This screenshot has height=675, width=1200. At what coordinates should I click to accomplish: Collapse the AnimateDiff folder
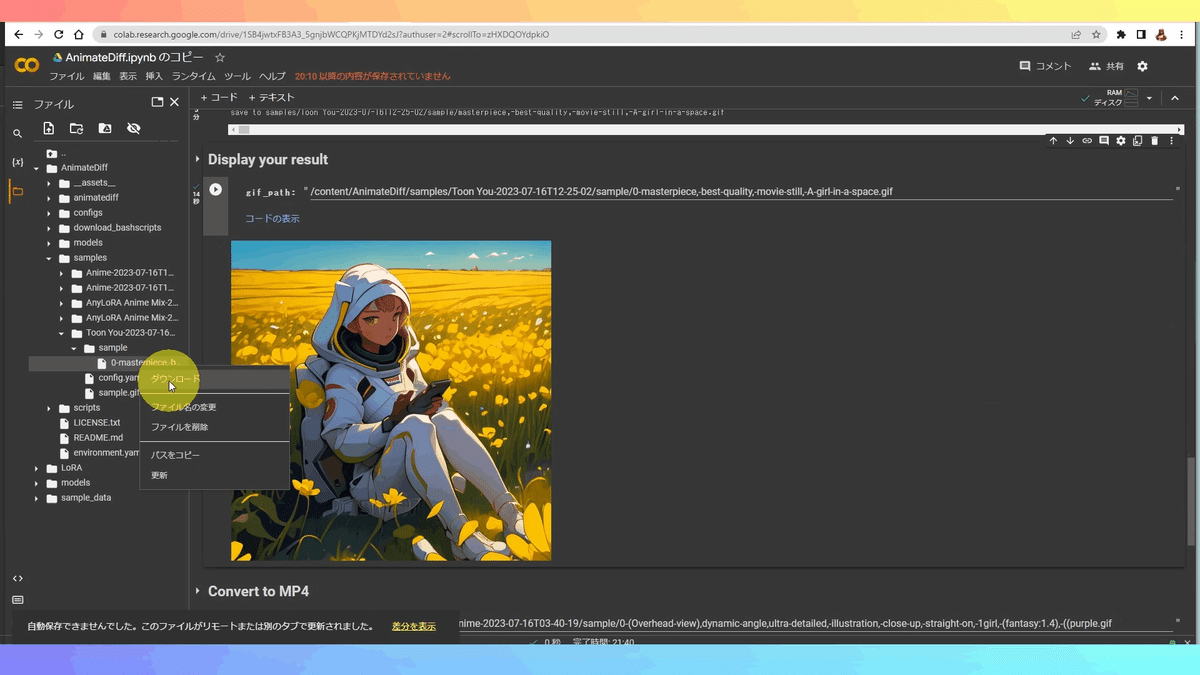(37, 168)
